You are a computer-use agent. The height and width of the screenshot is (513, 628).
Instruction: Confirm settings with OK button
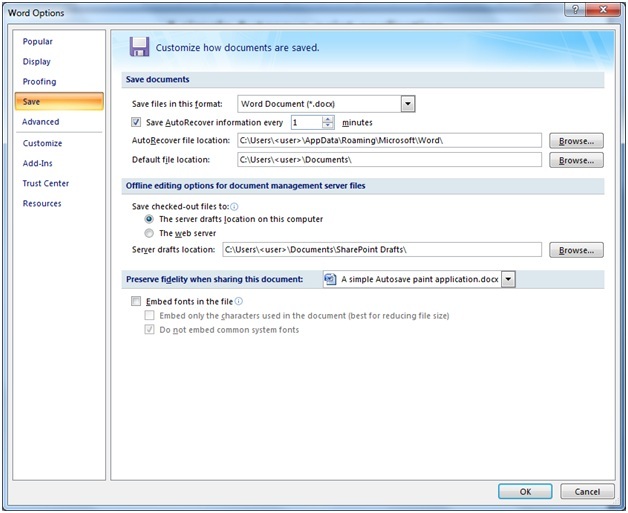pyautogui.click(x=525, y=491)
